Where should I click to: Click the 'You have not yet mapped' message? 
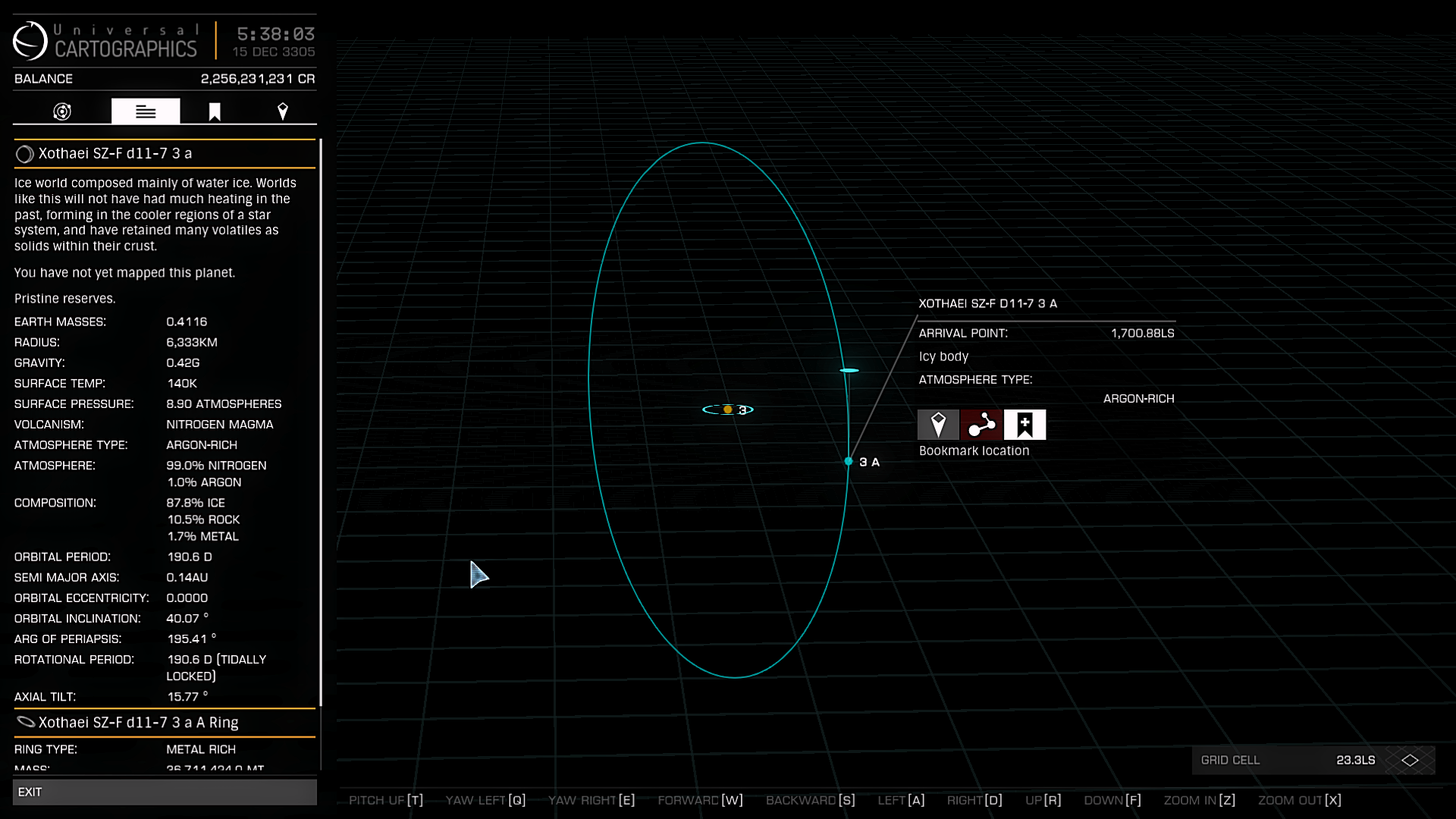click(x=124, y=273)
